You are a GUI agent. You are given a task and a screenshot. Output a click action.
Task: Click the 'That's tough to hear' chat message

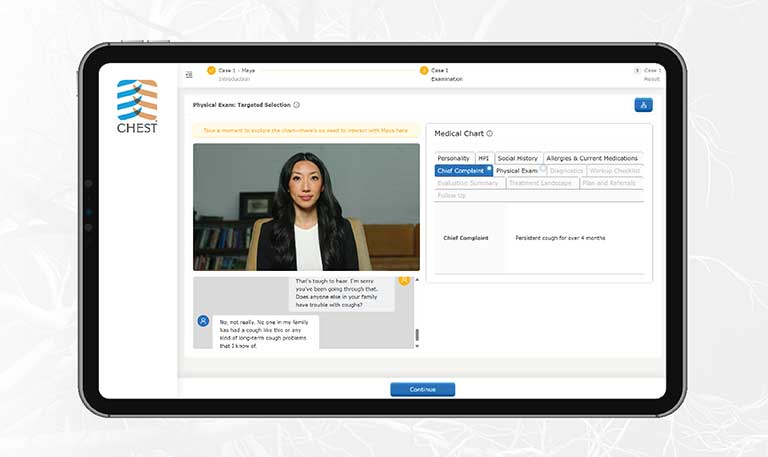click(x=342, y=293)
